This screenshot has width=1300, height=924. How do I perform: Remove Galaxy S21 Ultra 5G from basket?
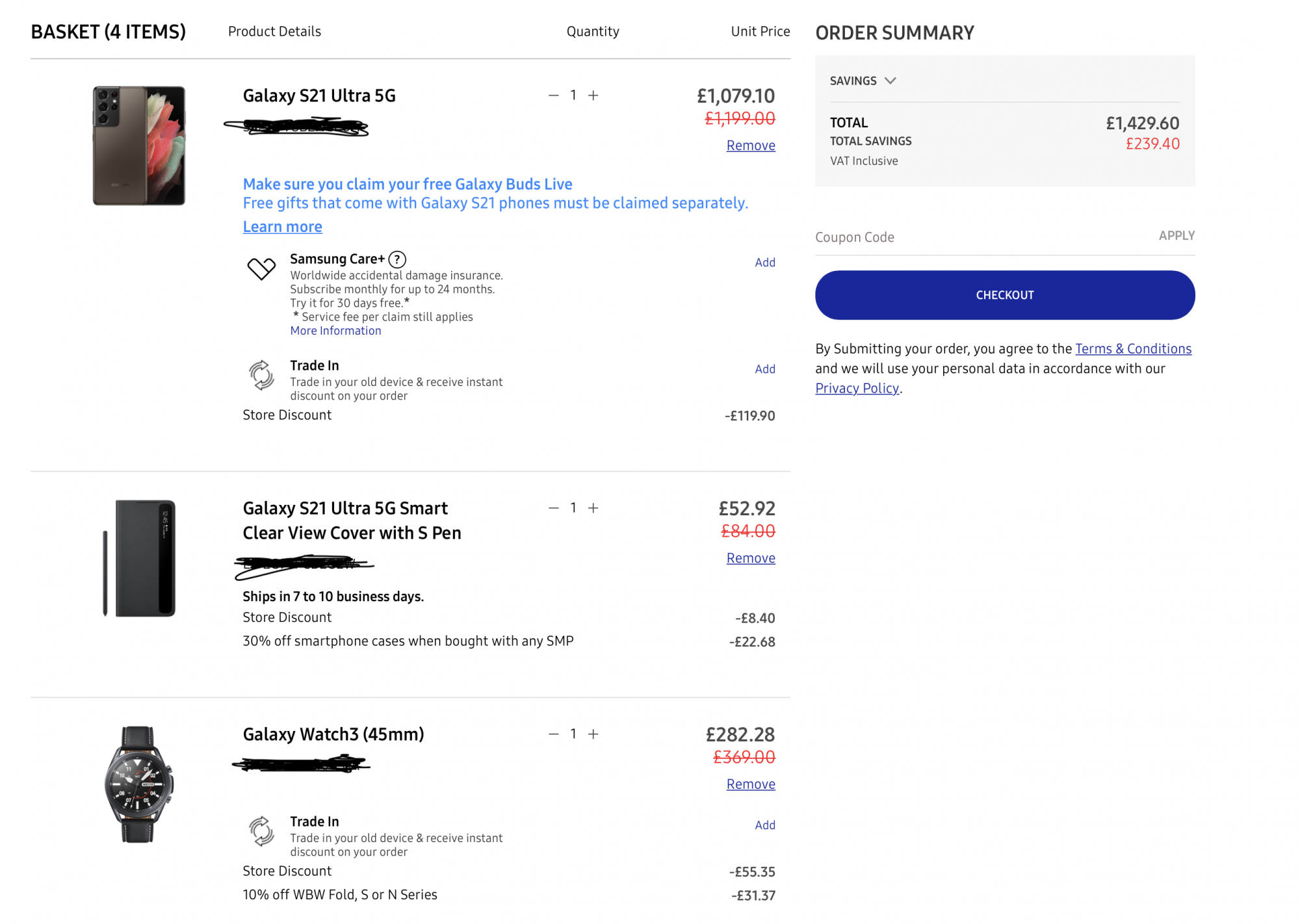(750, 146)
